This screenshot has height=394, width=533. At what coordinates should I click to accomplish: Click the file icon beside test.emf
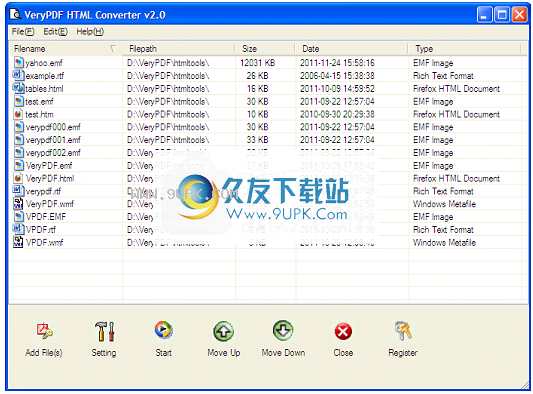[x=18, y=101]
